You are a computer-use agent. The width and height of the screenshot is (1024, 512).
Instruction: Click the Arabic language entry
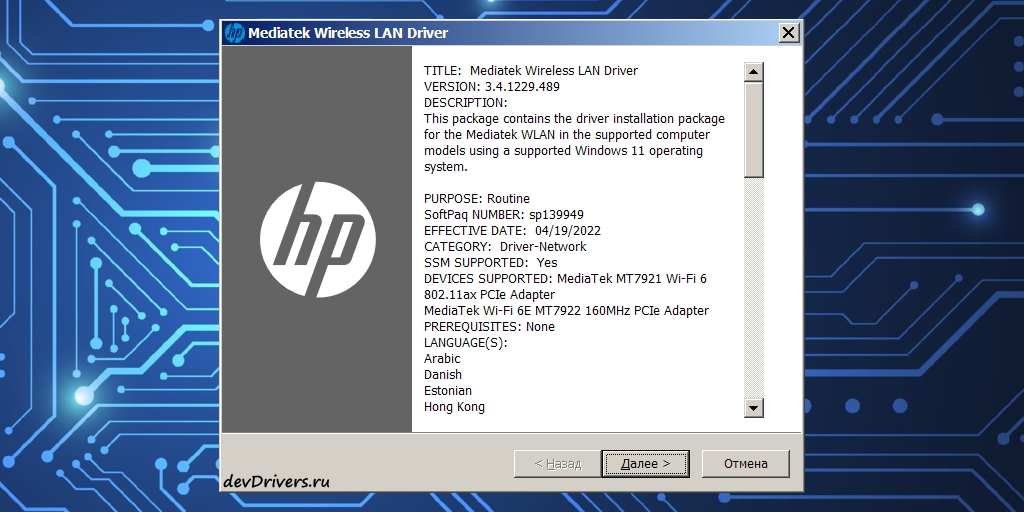point(442,359)
